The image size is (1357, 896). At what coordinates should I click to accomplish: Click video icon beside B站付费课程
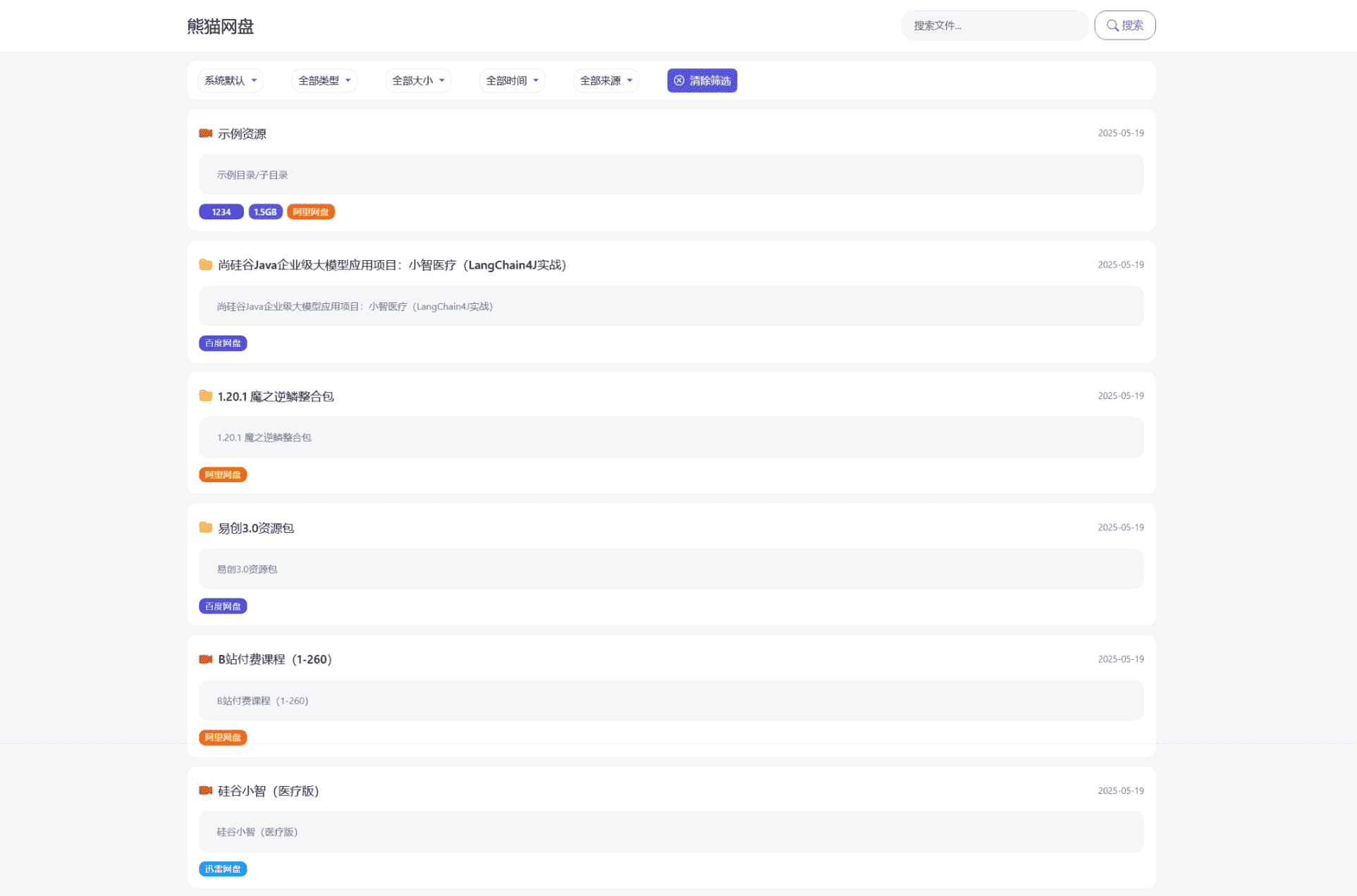tap(205, 659)
